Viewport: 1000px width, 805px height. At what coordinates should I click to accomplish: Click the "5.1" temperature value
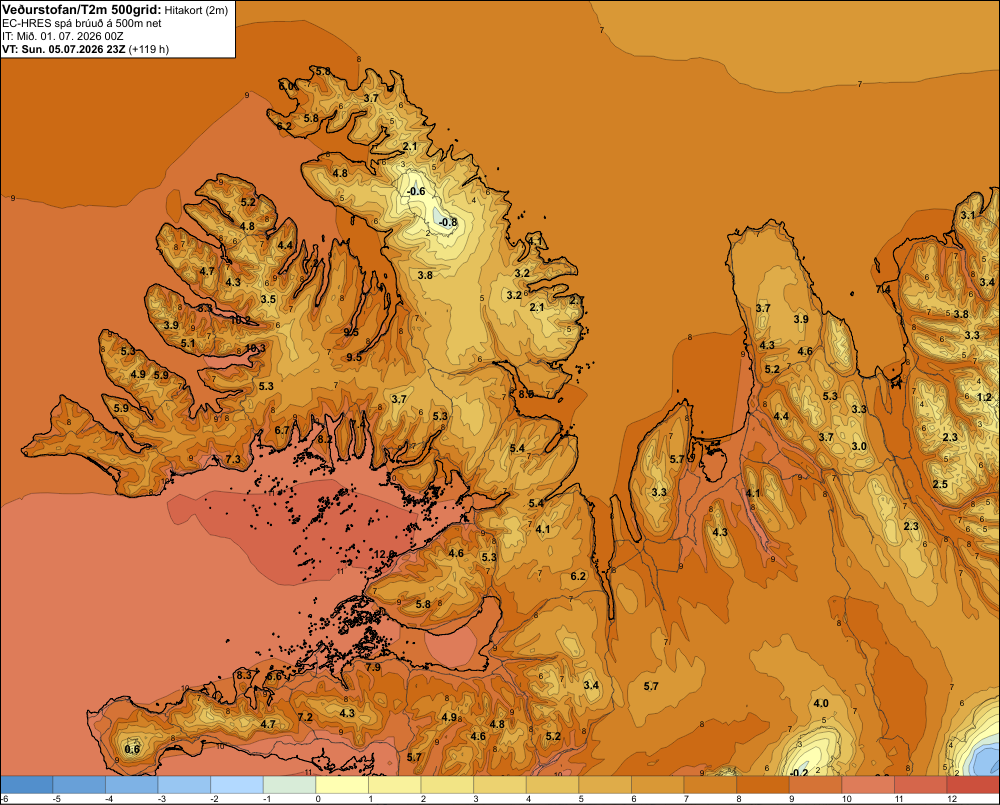(188, 343)
